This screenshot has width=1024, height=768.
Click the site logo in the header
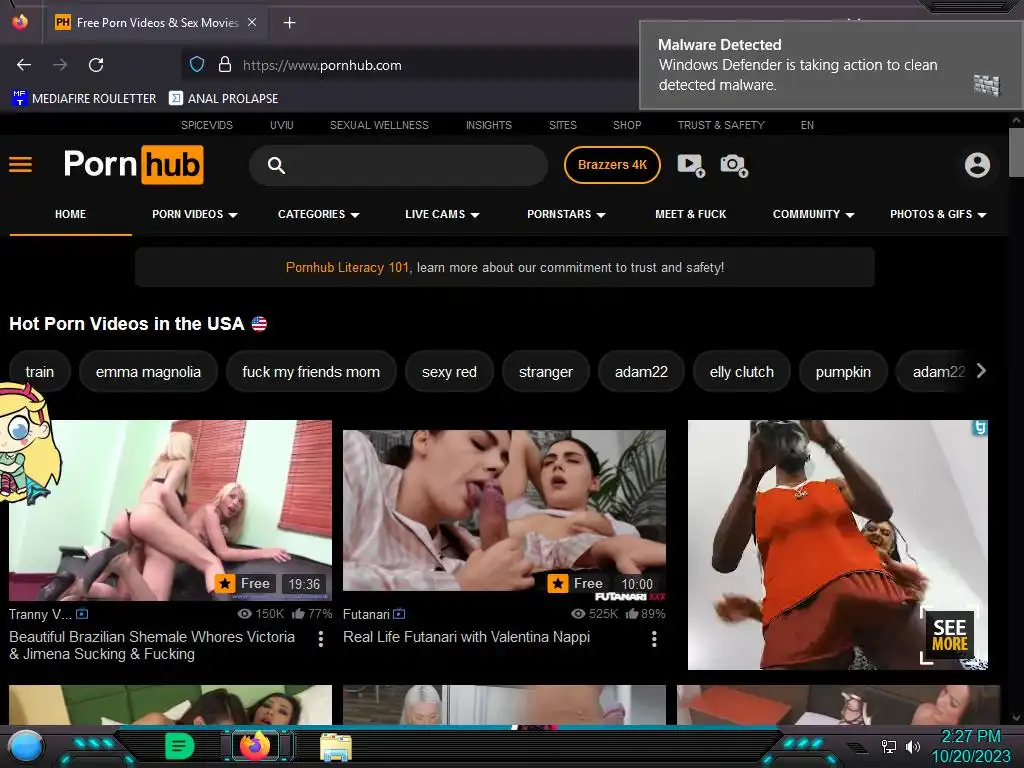[x=134, y=165]
